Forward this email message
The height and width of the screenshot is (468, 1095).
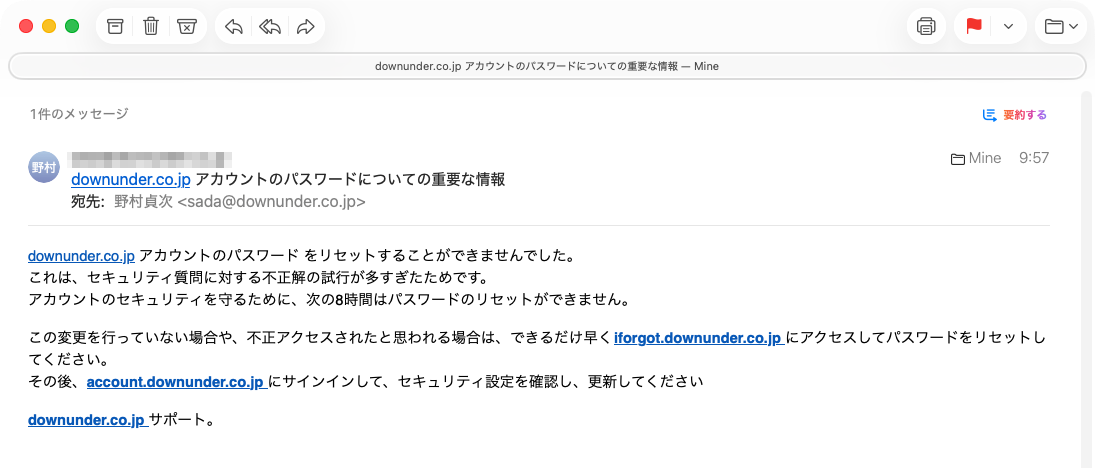306,27
